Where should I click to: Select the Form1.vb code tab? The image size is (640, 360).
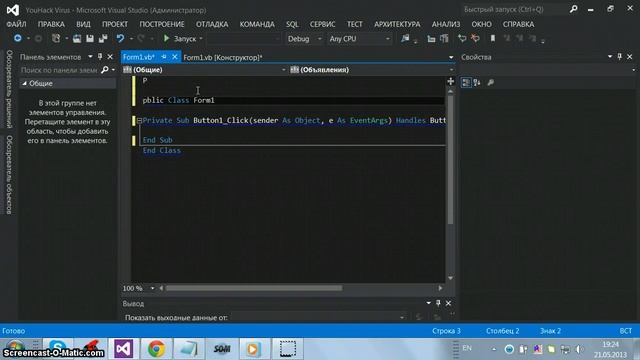point(139,57)
